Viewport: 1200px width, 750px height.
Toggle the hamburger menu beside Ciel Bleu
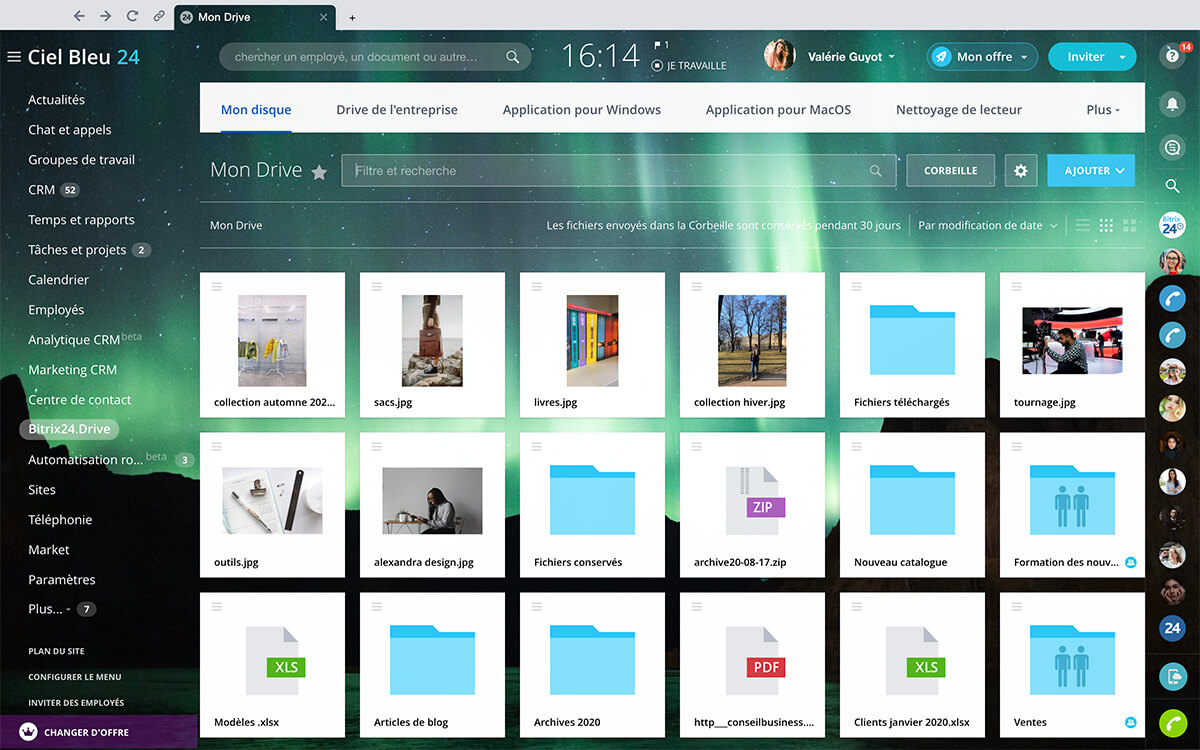coord(14,57)
